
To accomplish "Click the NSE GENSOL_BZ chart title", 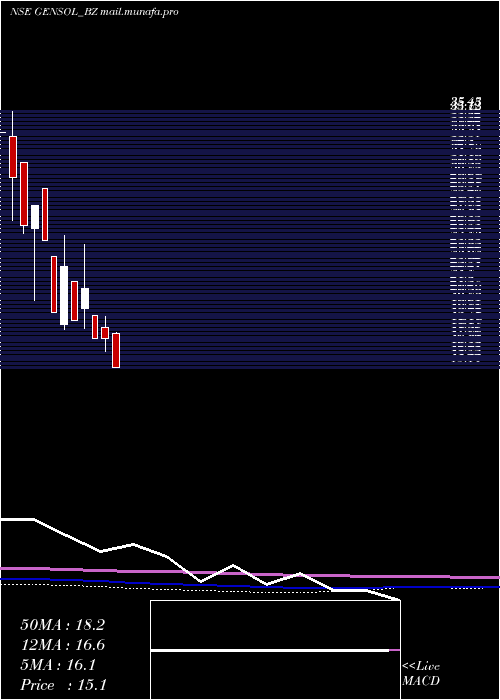I will pyautogui.click(x=94, y=12).
